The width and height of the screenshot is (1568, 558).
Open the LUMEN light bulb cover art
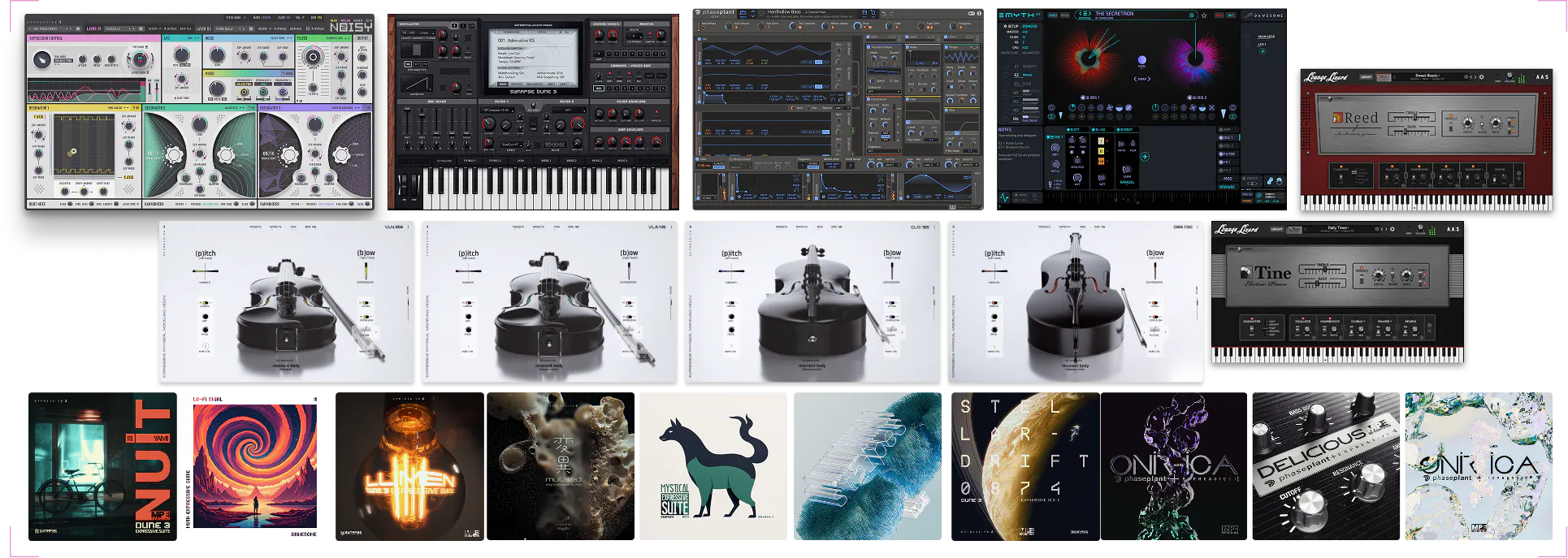point(409,467)
